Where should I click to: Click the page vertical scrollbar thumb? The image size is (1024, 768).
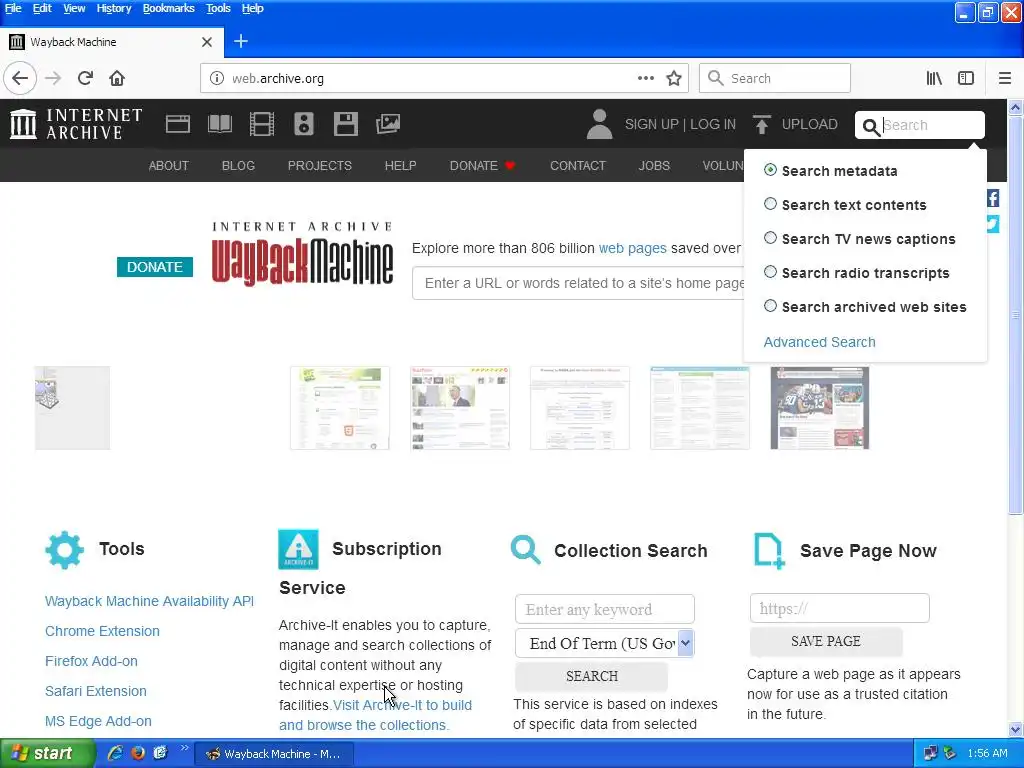1016,316
